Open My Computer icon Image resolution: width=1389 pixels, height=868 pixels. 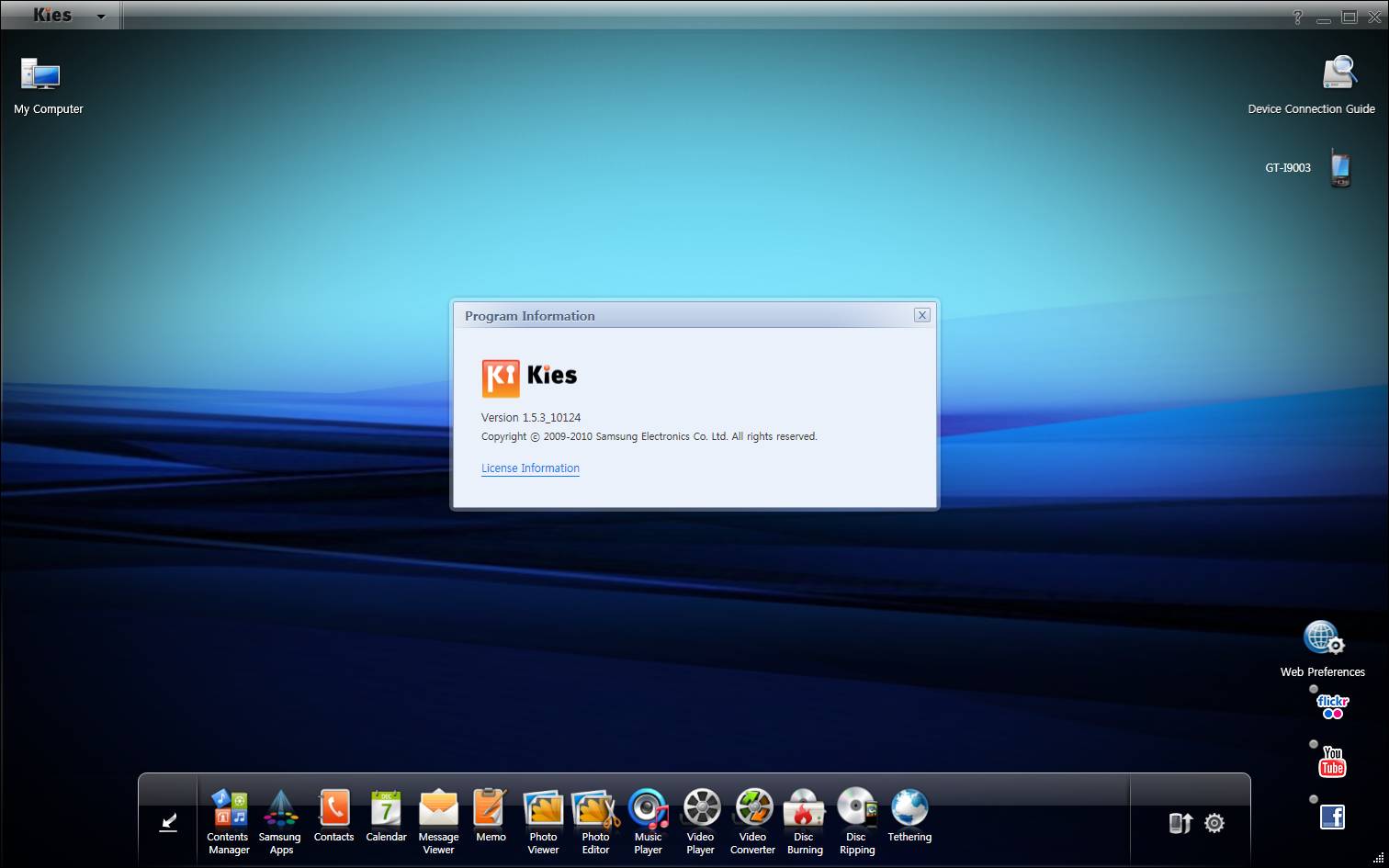click(x=49, y=86)
